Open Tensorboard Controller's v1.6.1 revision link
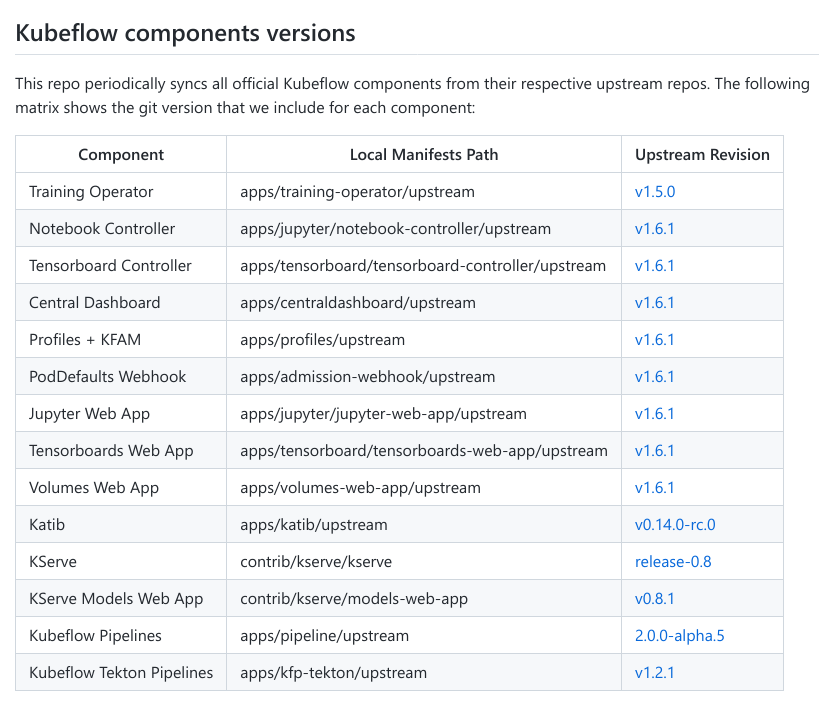Screen dimensions: 819x708 tap(654, 265)
